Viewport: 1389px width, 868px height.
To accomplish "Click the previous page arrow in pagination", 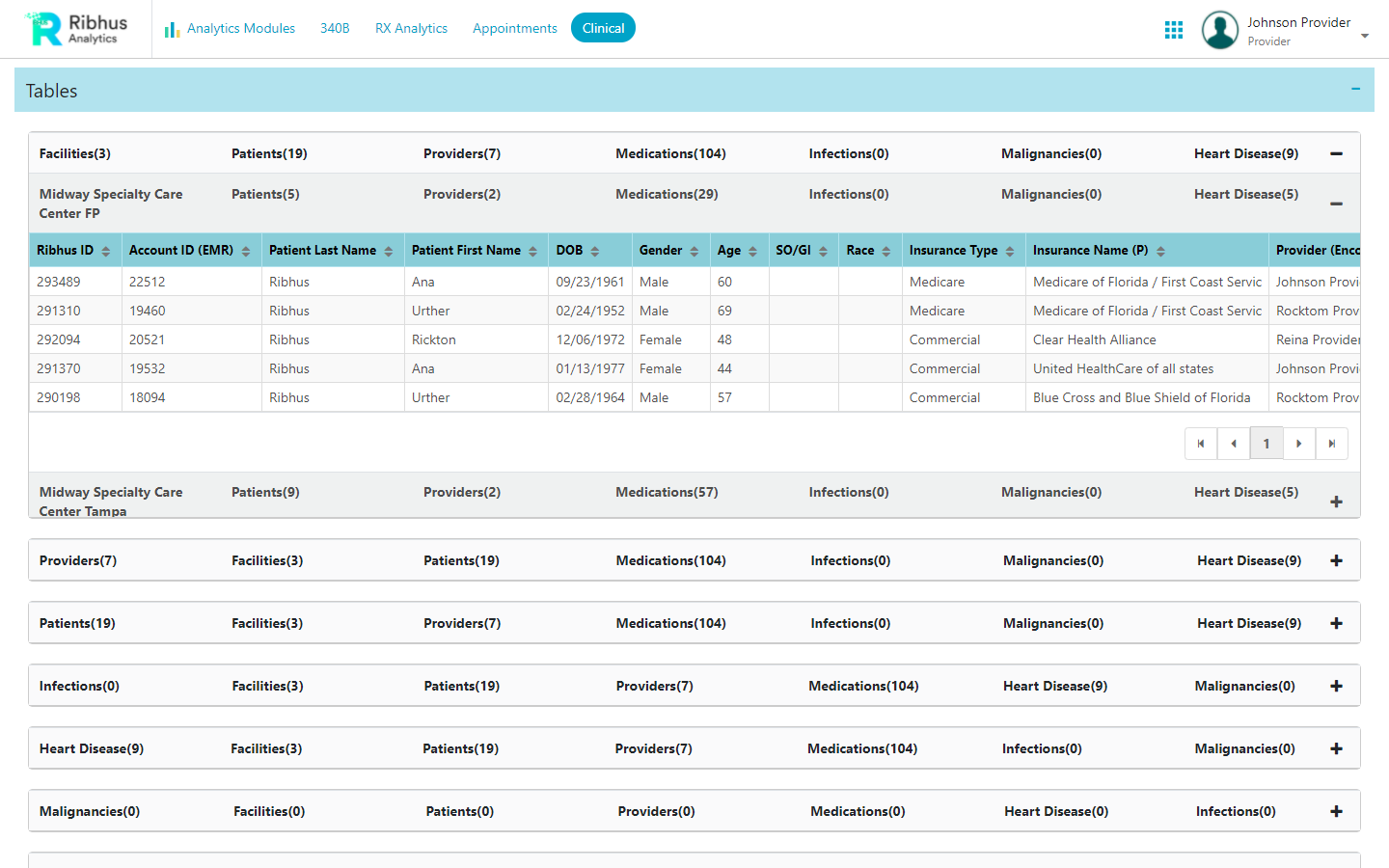I will coord(1234,443).
